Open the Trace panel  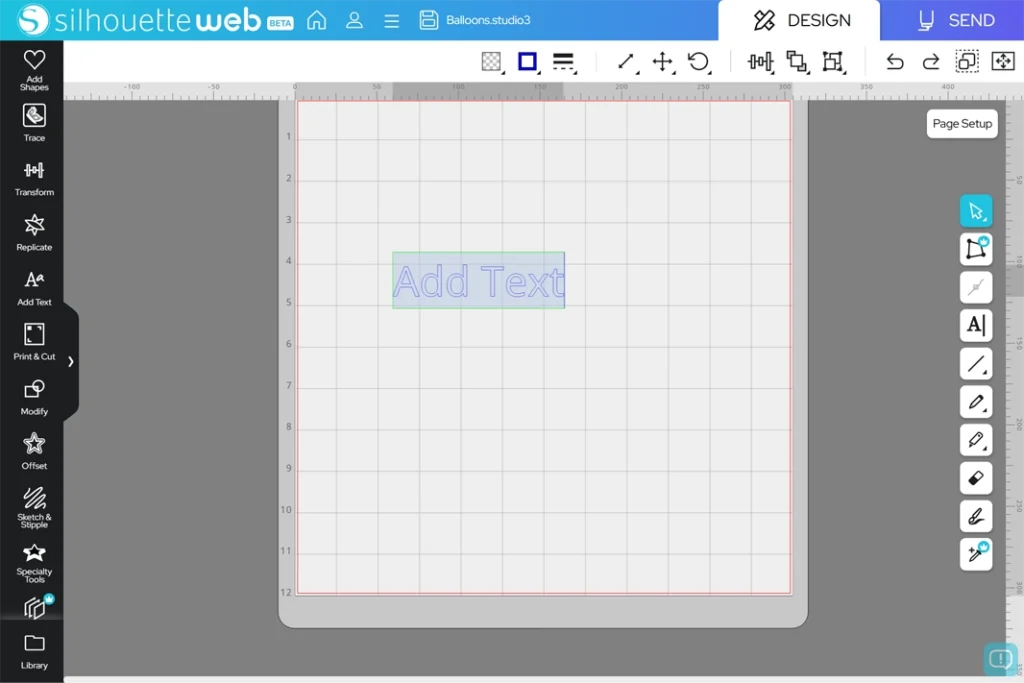[34, 122]
